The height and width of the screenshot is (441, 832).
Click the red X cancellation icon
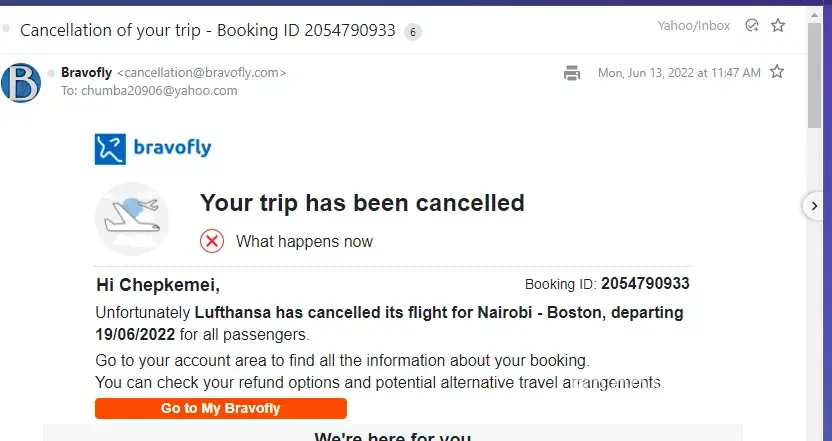point(212,241)
